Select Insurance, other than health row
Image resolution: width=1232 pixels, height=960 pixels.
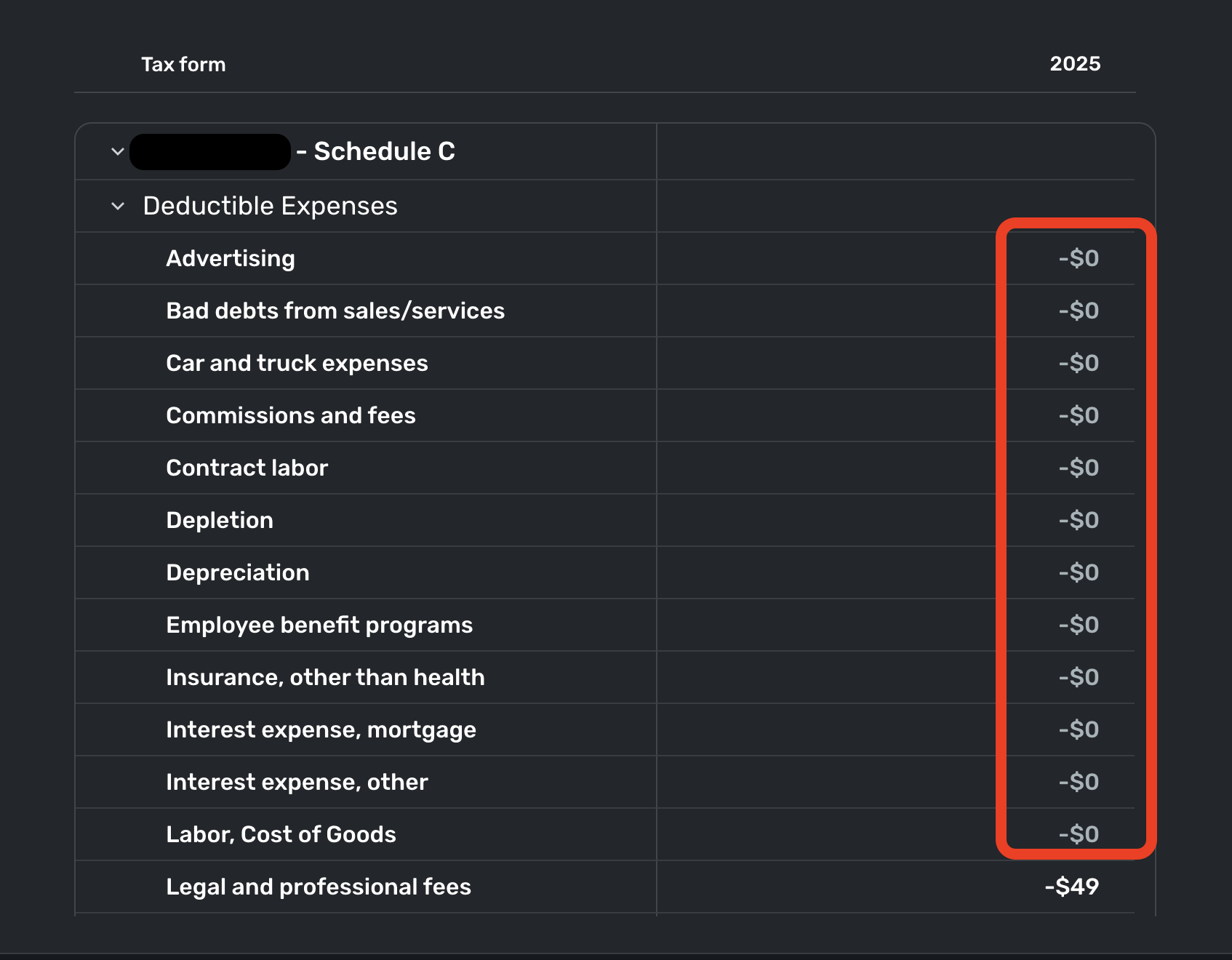click(325, 678)
